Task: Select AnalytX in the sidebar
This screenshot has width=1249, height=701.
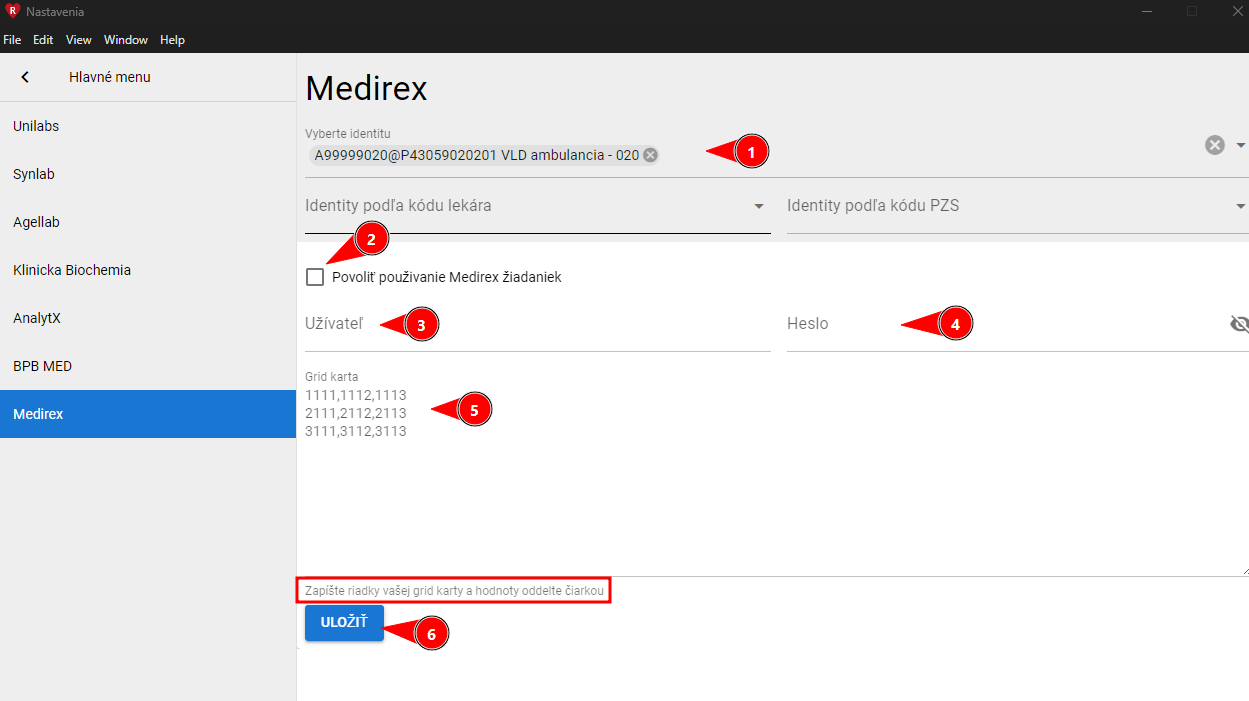Action: (148, 318)
